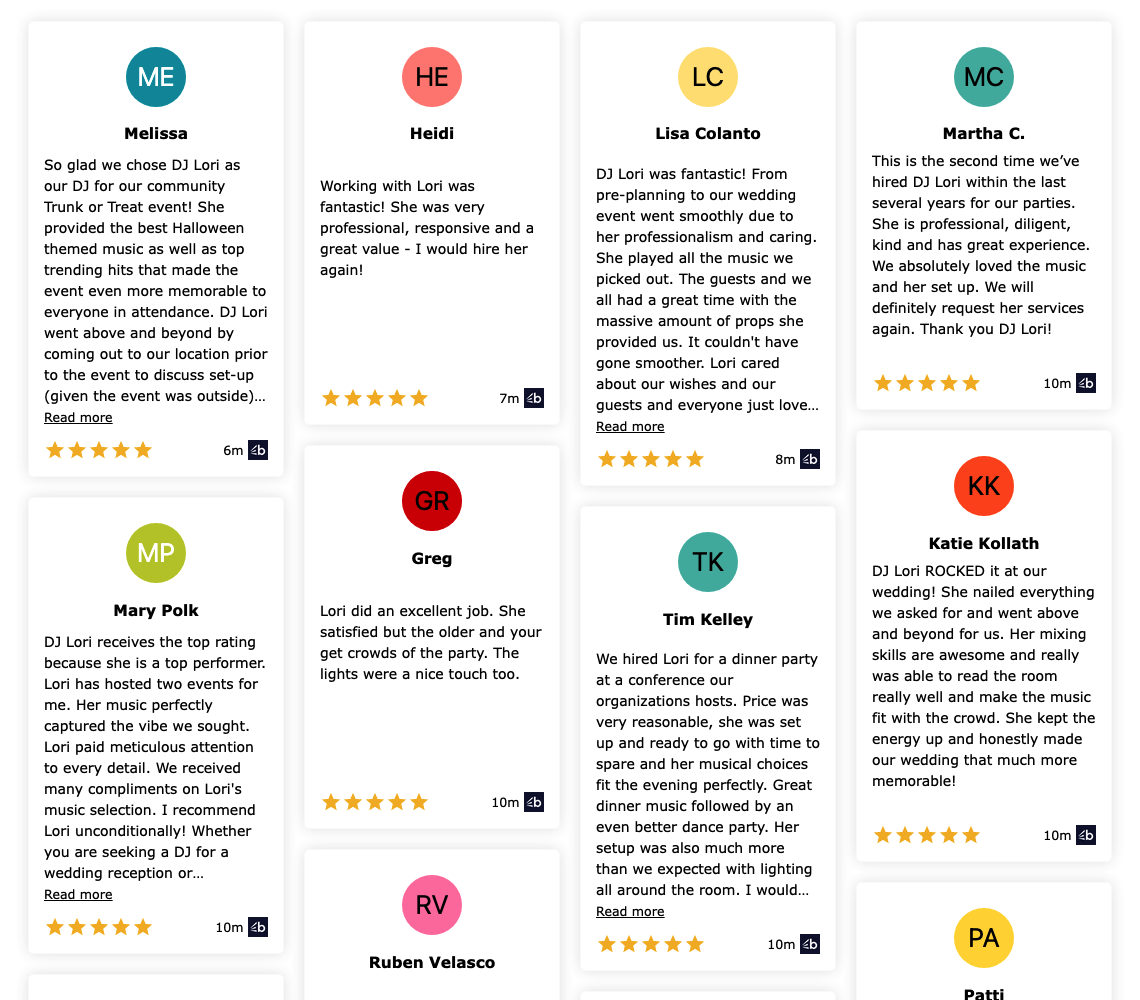This screenshot has width=1140, height=1000.
Task: Click the ME avatar for Melissa
Action: (156, 77)
